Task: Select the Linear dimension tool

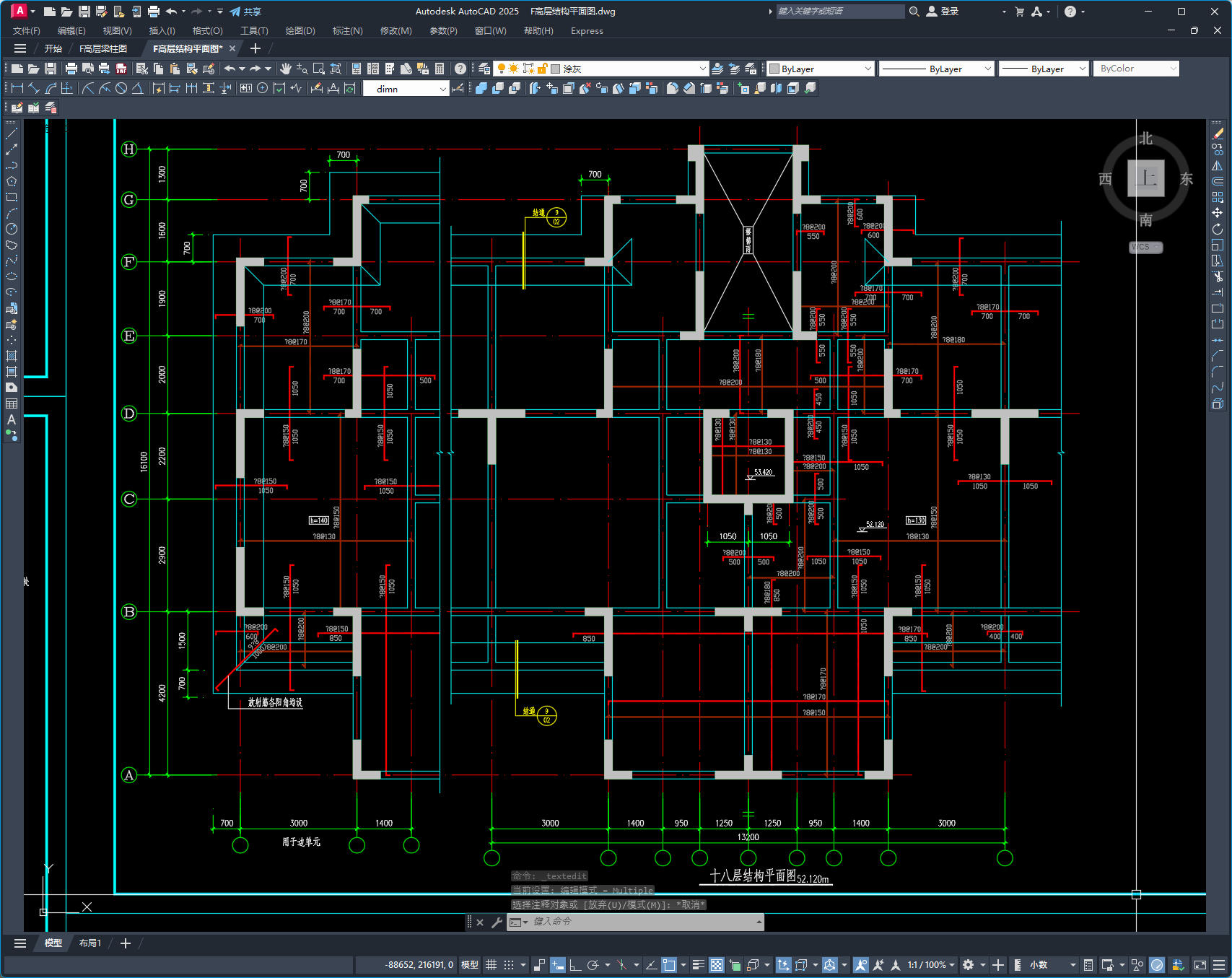Action: 17,88
